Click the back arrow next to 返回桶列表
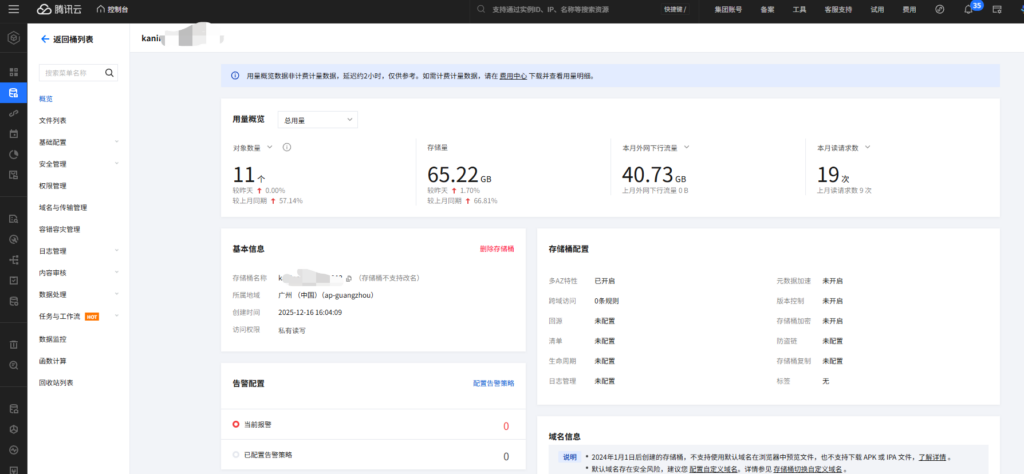 (45, 39)
